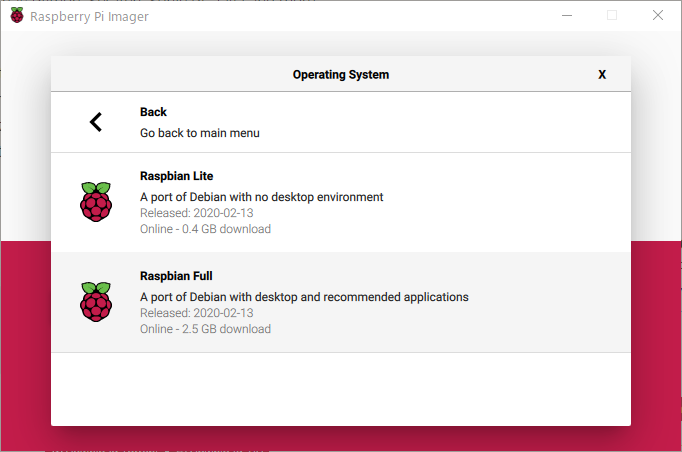Image resolution: width=682 pixels, height=452 pixels.
Task: Minimize the Raspberry Pi Imager window
Action: [x=567, y=16]
